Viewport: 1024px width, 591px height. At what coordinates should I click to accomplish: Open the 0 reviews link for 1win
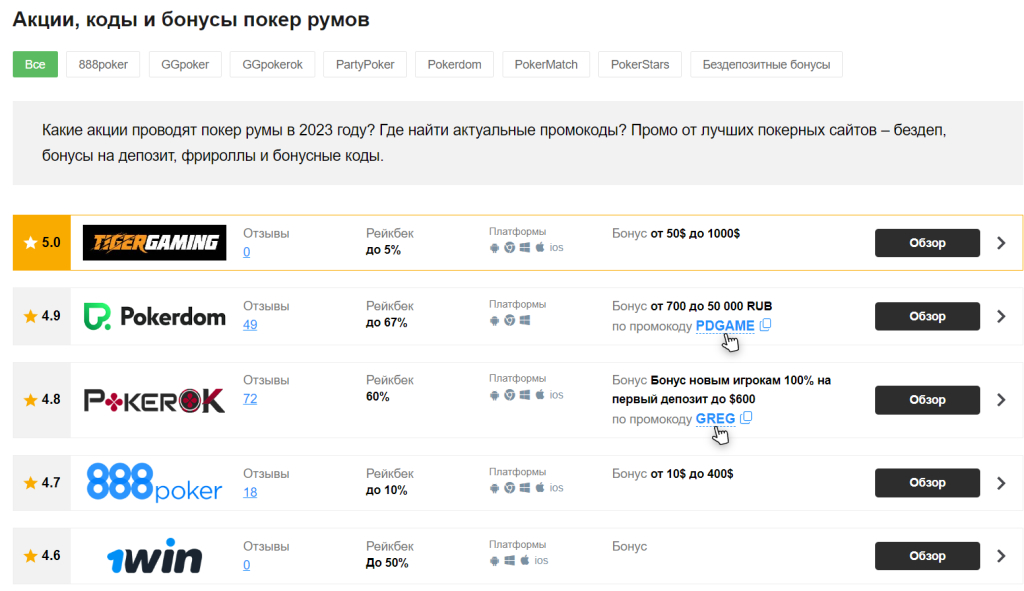pos(246,565)
